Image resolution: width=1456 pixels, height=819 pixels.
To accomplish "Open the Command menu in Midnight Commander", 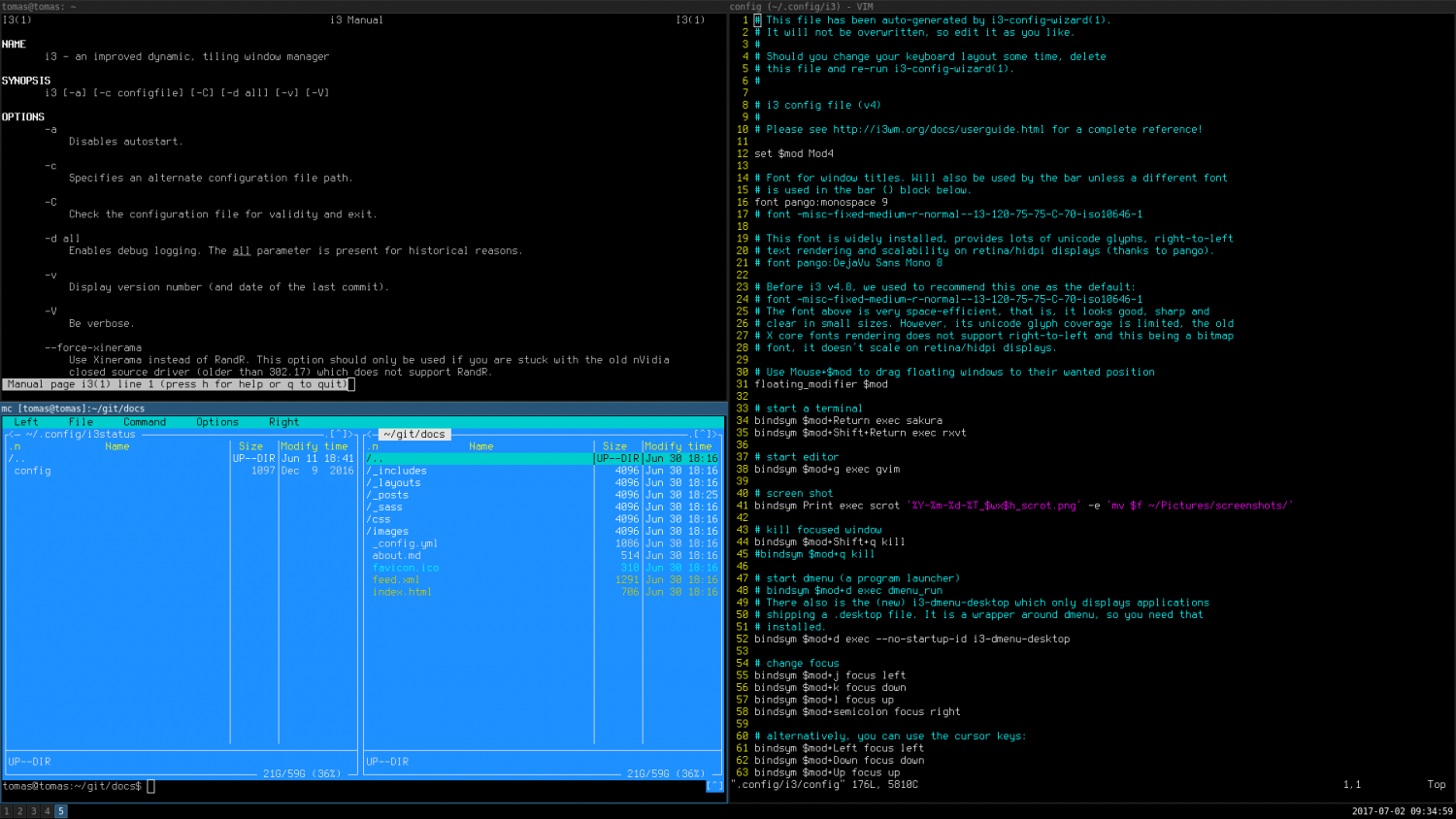I will (x=145, y=422).
